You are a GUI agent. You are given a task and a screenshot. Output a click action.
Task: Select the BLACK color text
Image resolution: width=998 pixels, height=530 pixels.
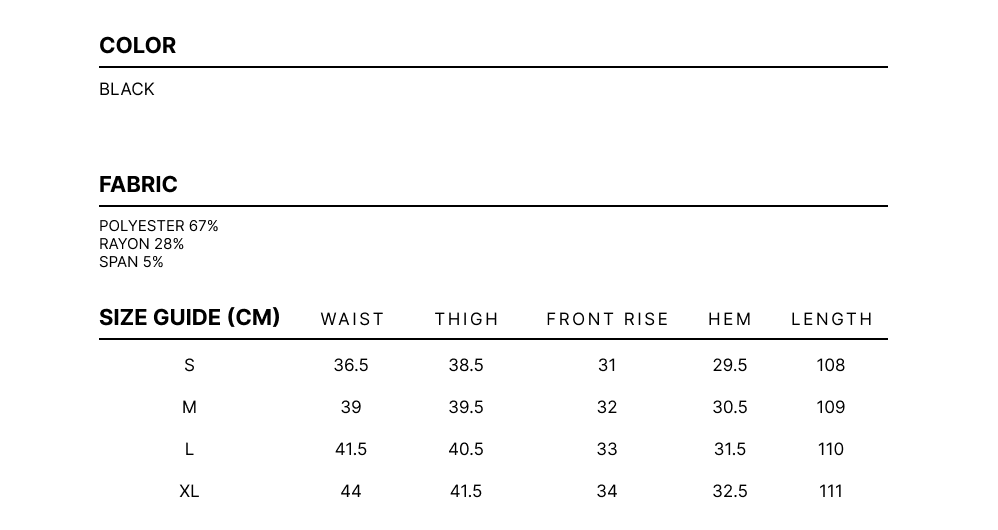coord(127,89)
